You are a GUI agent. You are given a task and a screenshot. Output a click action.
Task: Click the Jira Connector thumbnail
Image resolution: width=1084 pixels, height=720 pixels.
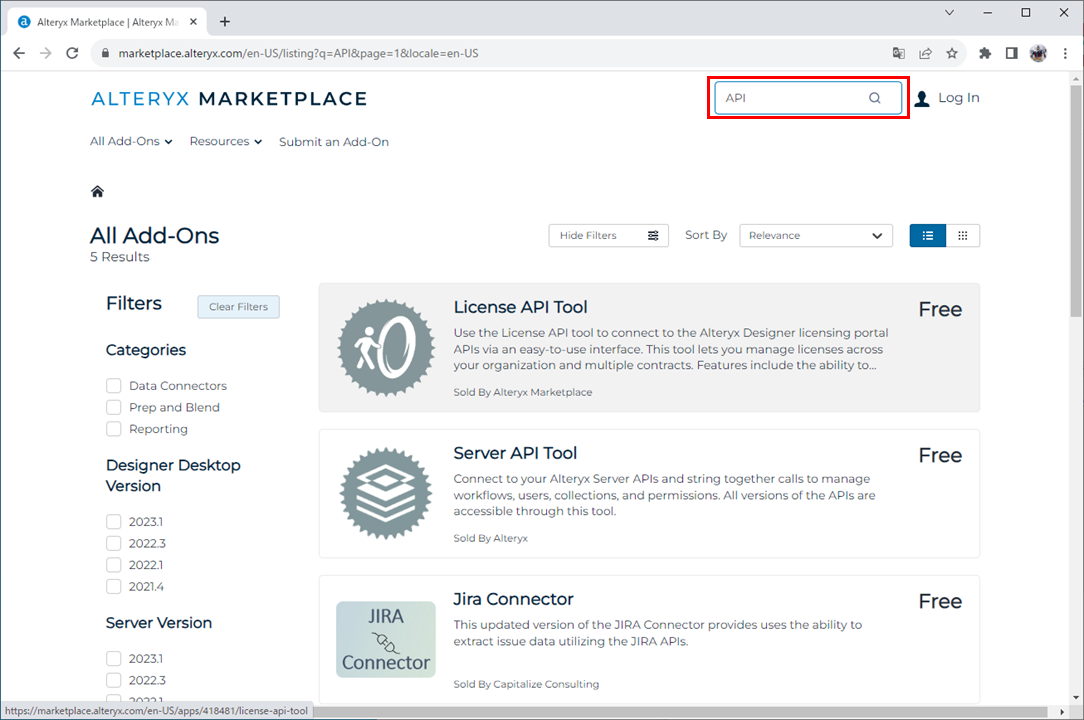[x=385, y=639]
